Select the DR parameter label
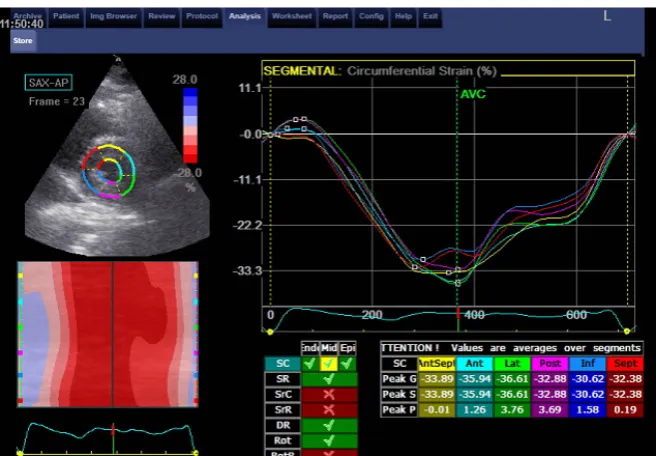 pyautogui.click(x=283, y=425)
